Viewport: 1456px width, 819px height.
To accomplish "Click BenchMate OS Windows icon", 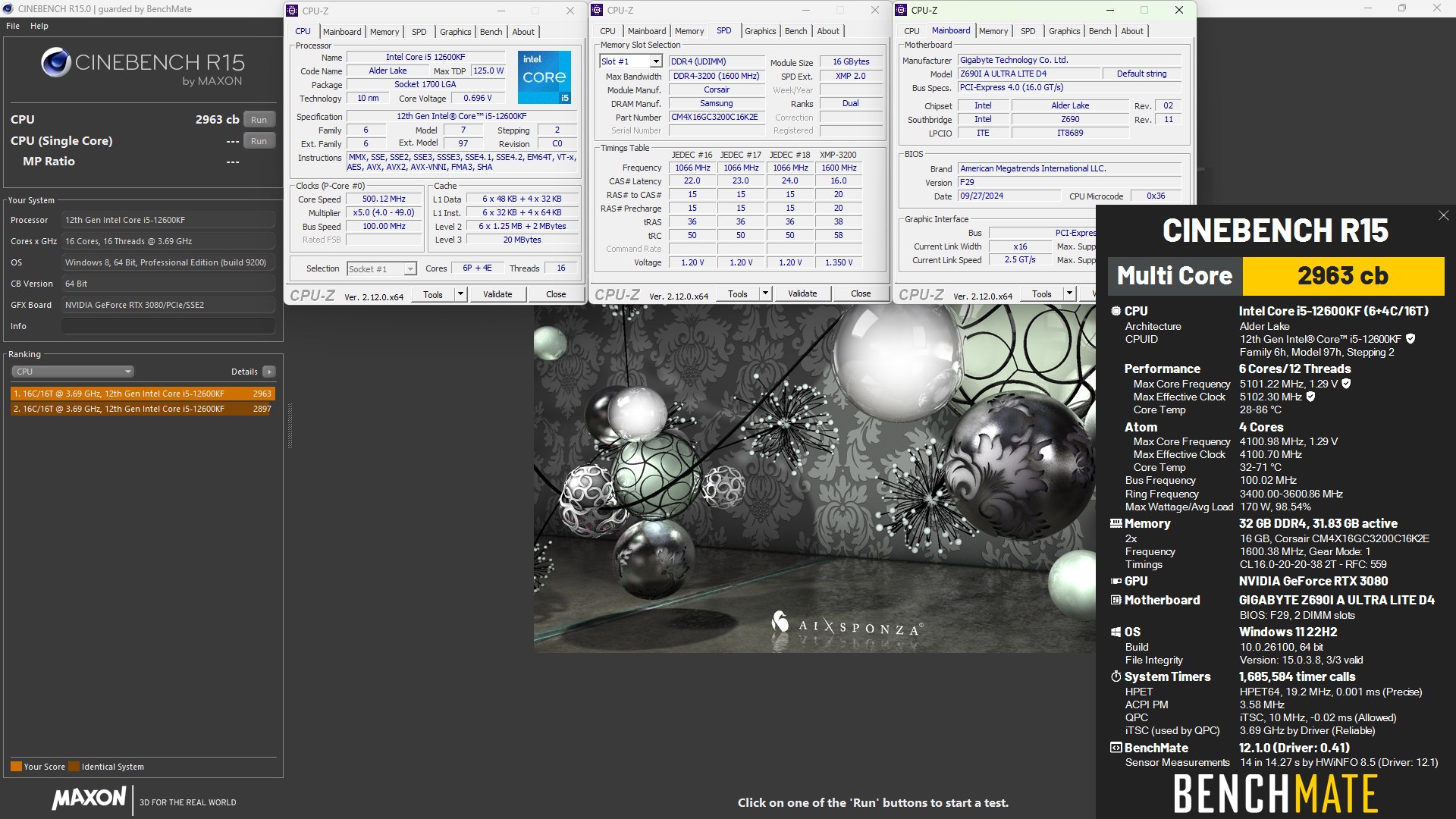I will point(1116,632).
